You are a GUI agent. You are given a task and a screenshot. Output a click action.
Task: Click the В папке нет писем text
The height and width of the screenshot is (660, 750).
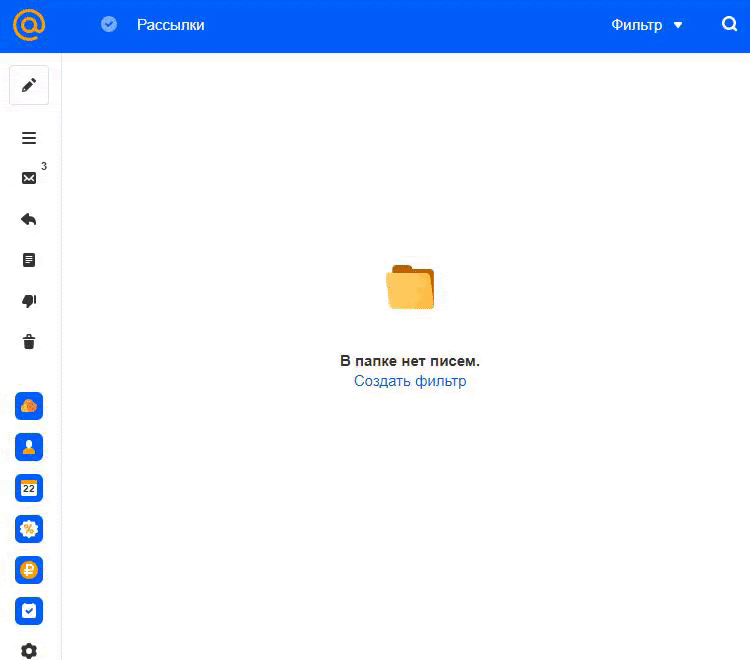[x=410, y=361]
